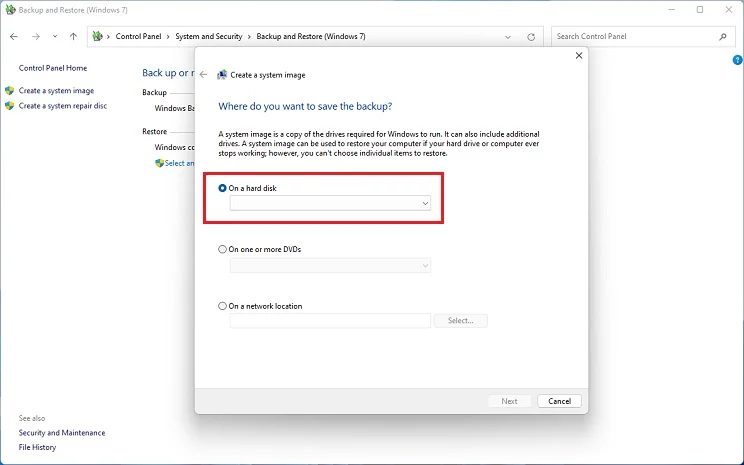
Task: Open the Create a system image link
Action: (x=56, y=91)
